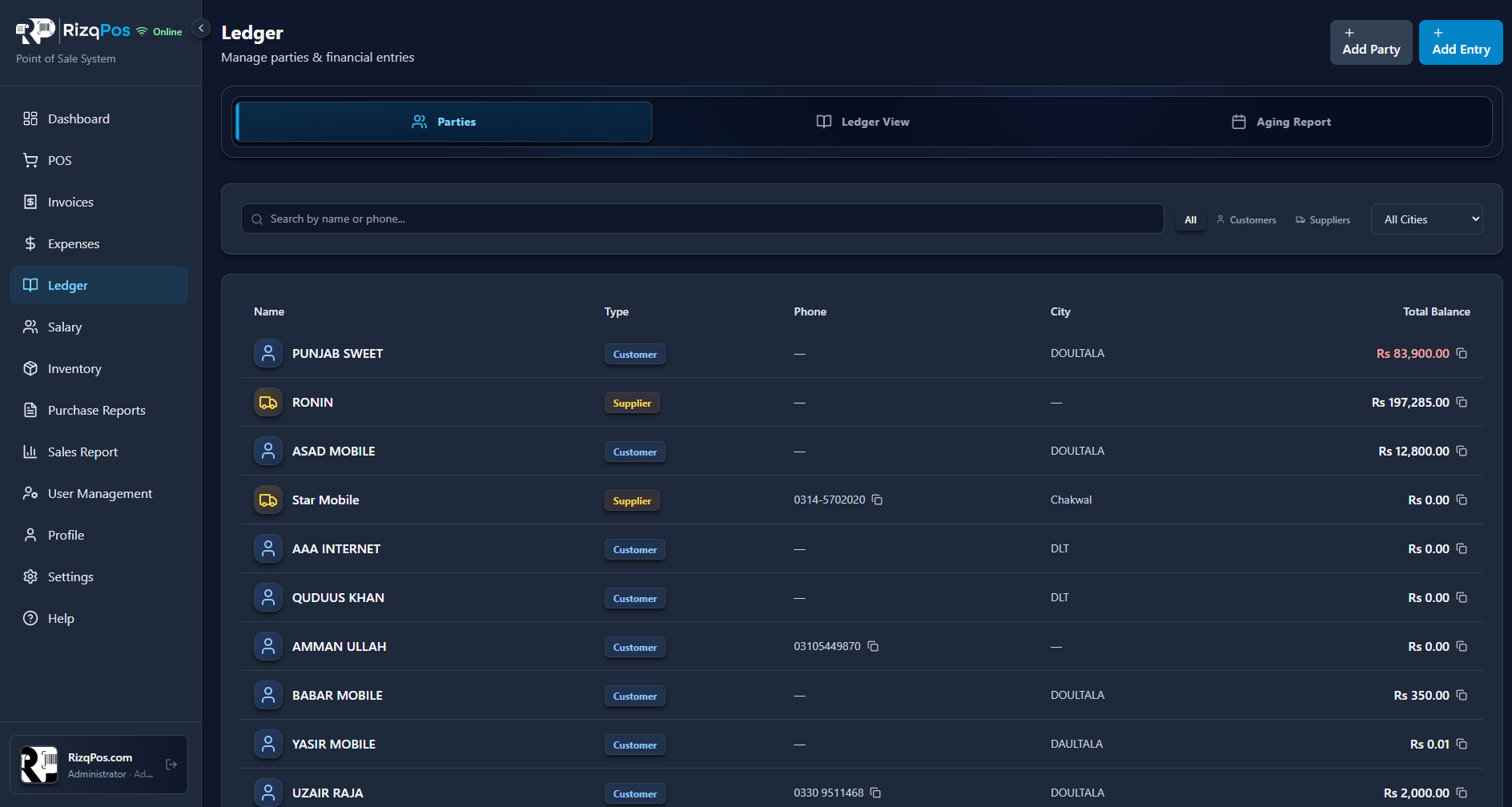The height and width of the screenshot is (807, 1512).
Task: Open the UZAIR RAJA party name
Action: click(x=328, y=793)
